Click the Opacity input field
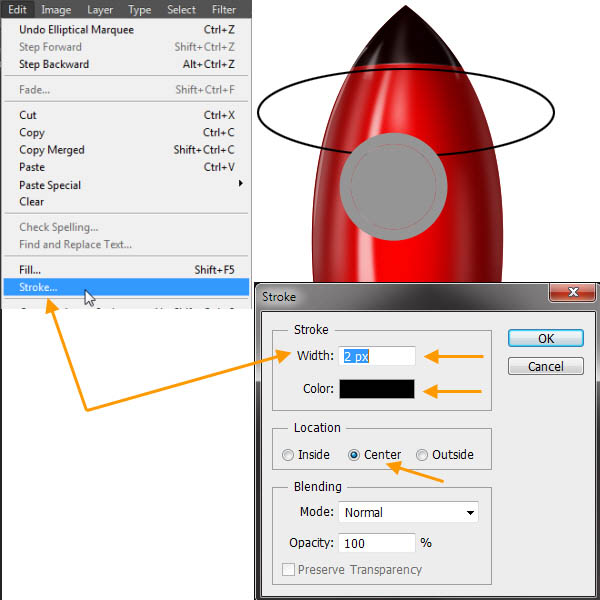 pyautogui.click(x=377, y=543)
